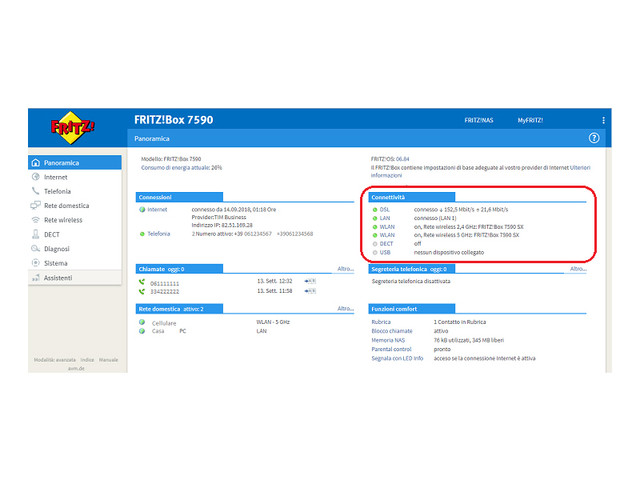Open the DECT link in Connettività
Screen dimensions: 640x480
(x=386, y=244)
